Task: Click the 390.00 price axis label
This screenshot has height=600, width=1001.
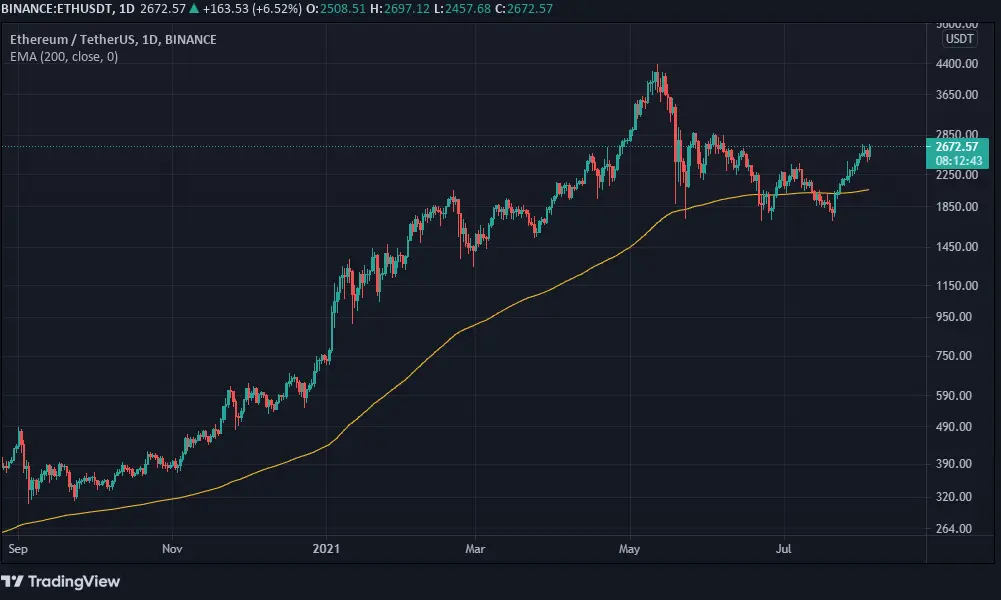Action: pyautogui.click(x=956, y=464)
